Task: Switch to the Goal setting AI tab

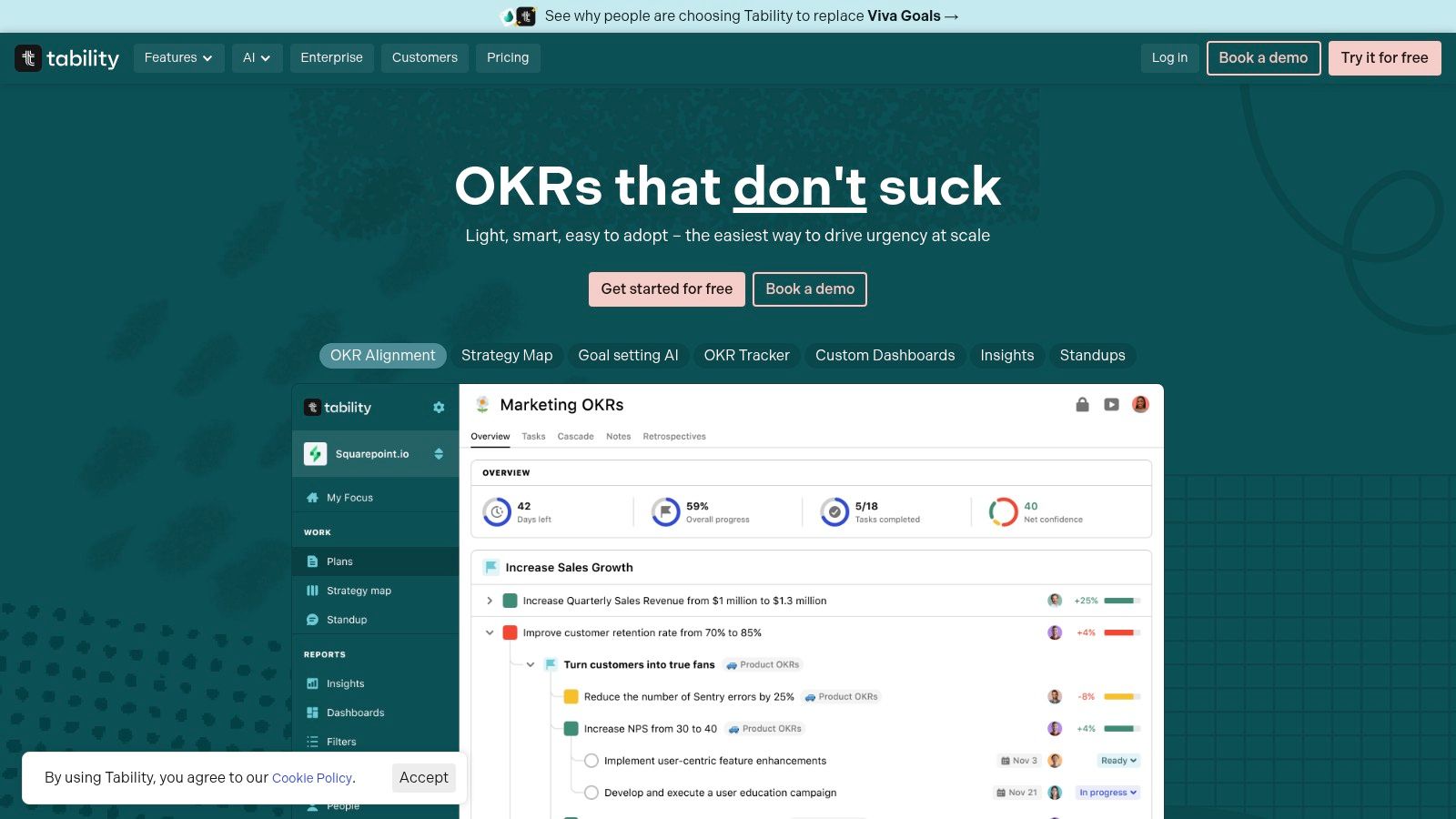Action: (628, 356)
